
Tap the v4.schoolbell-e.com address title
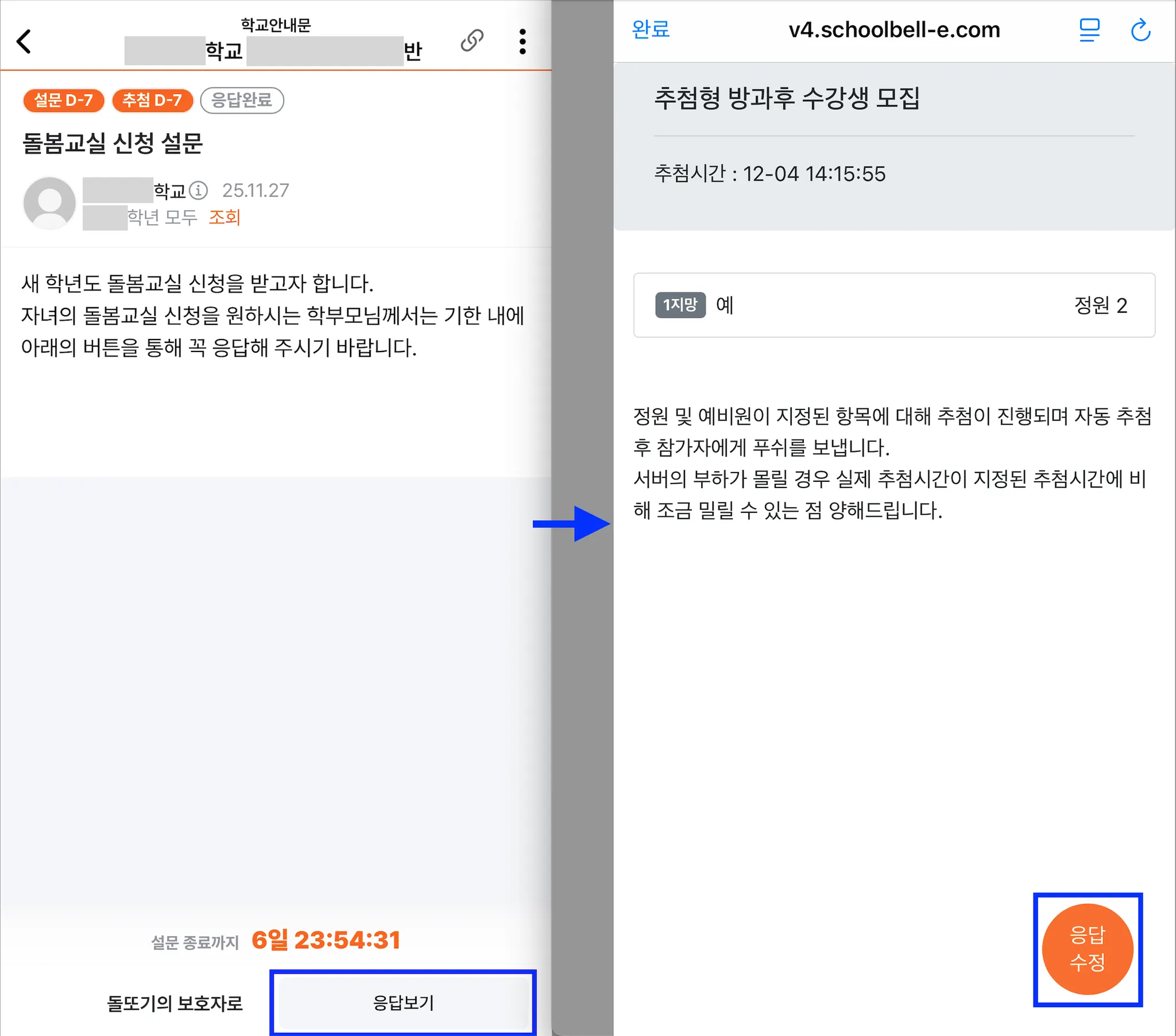[x=893, y=30]
